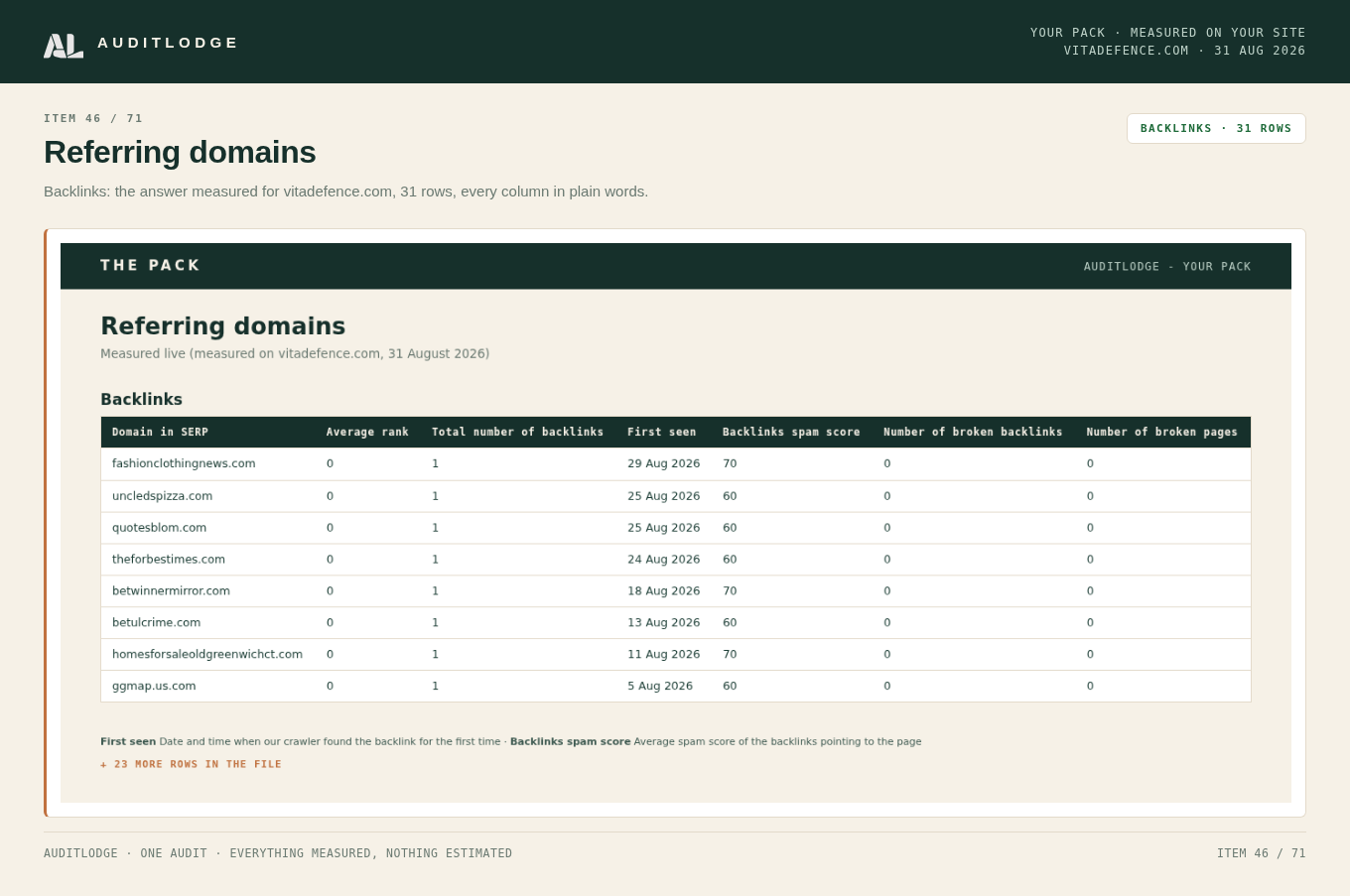Click the AuditLodge logo icon

point(64,46)
